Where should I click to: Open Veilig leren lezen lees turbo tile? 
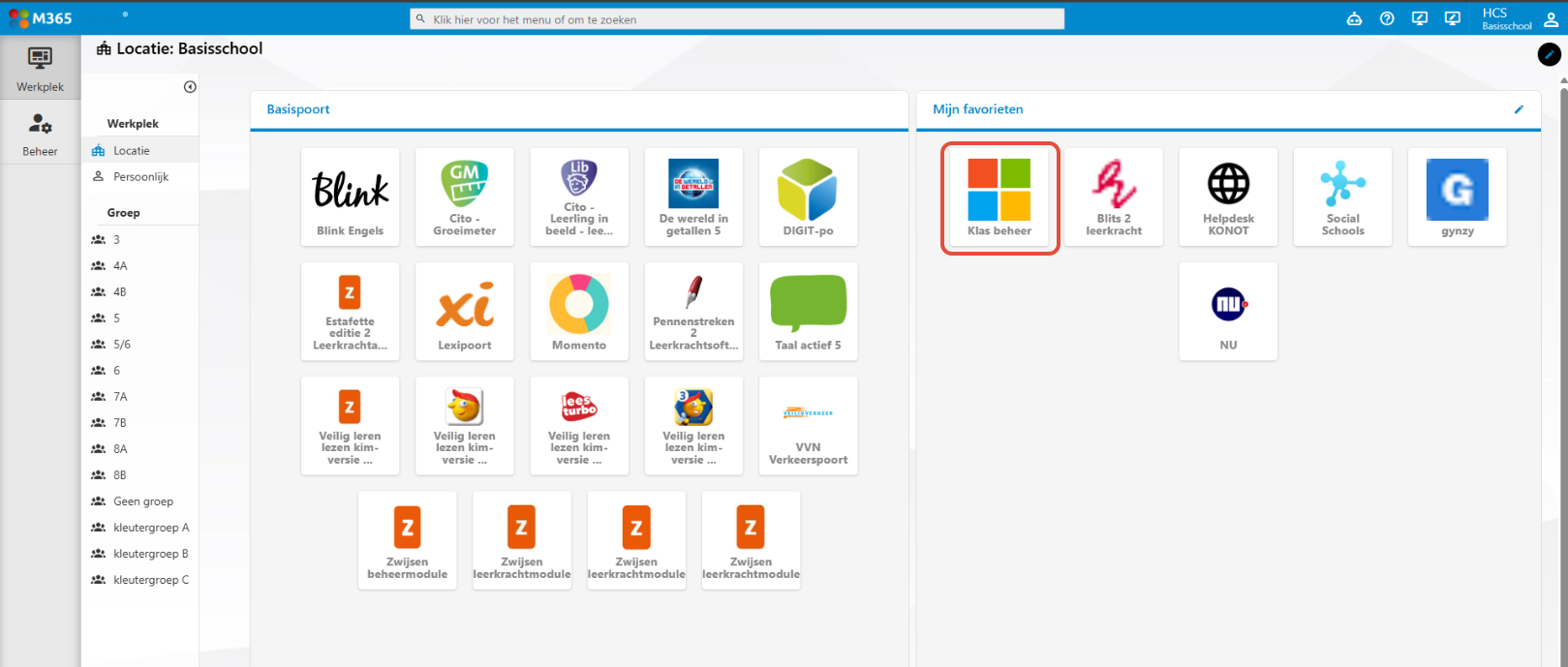pyautogui.click(x=579, y=425)
